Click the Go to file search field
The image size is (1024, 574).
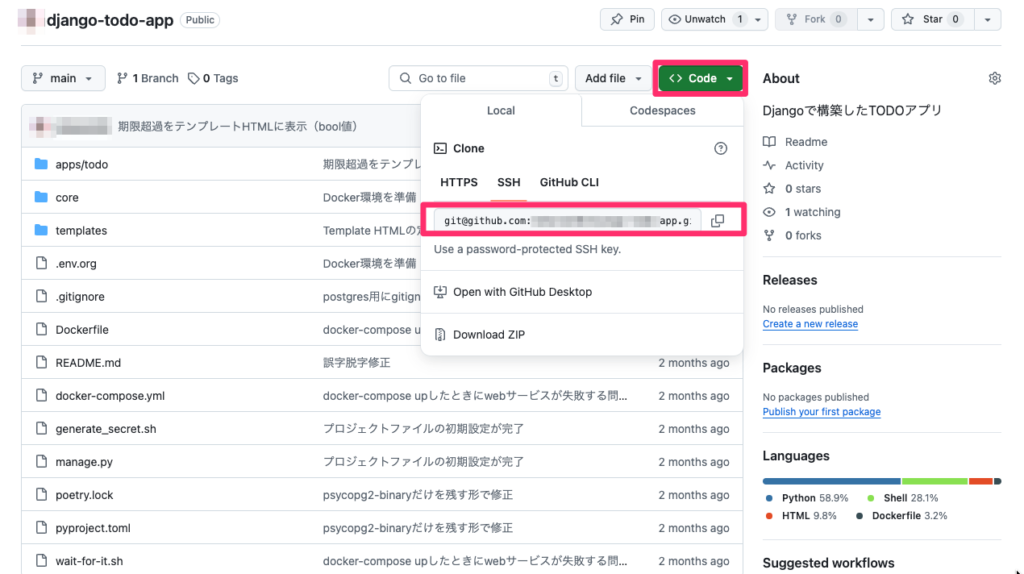tap(478, 78)
